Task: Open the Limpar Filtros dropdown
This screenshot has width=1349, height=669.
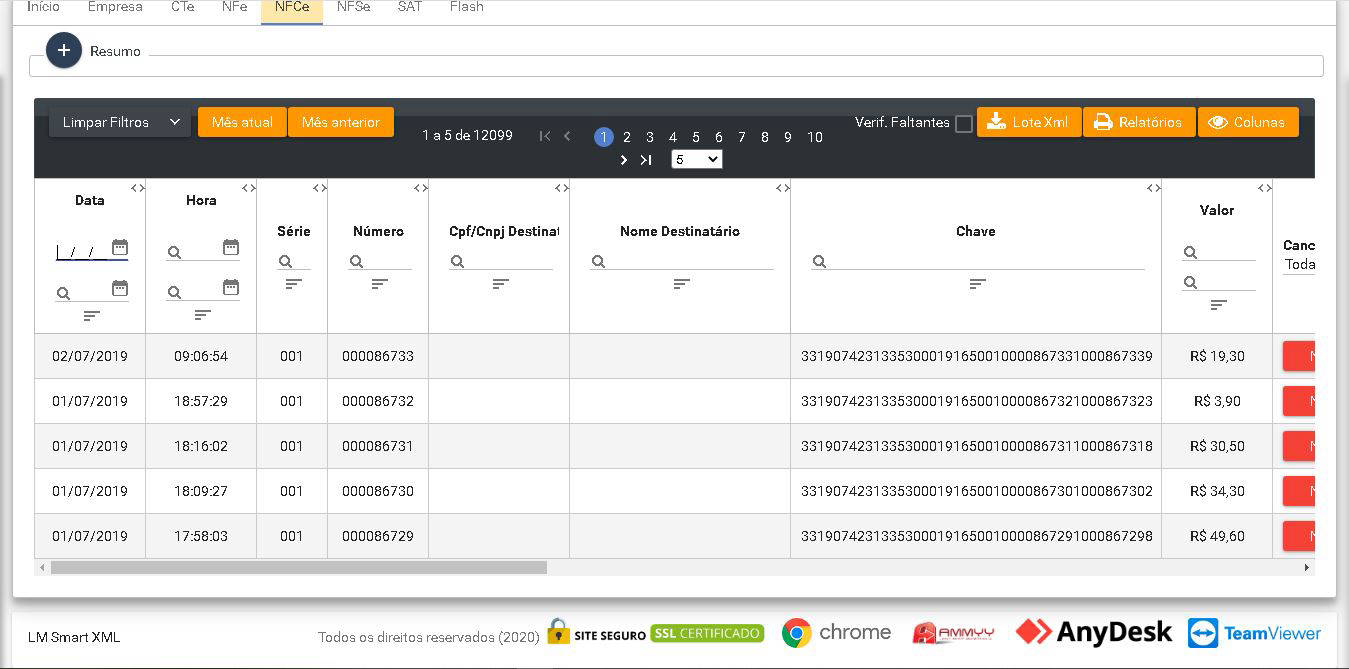Action: 119,122
